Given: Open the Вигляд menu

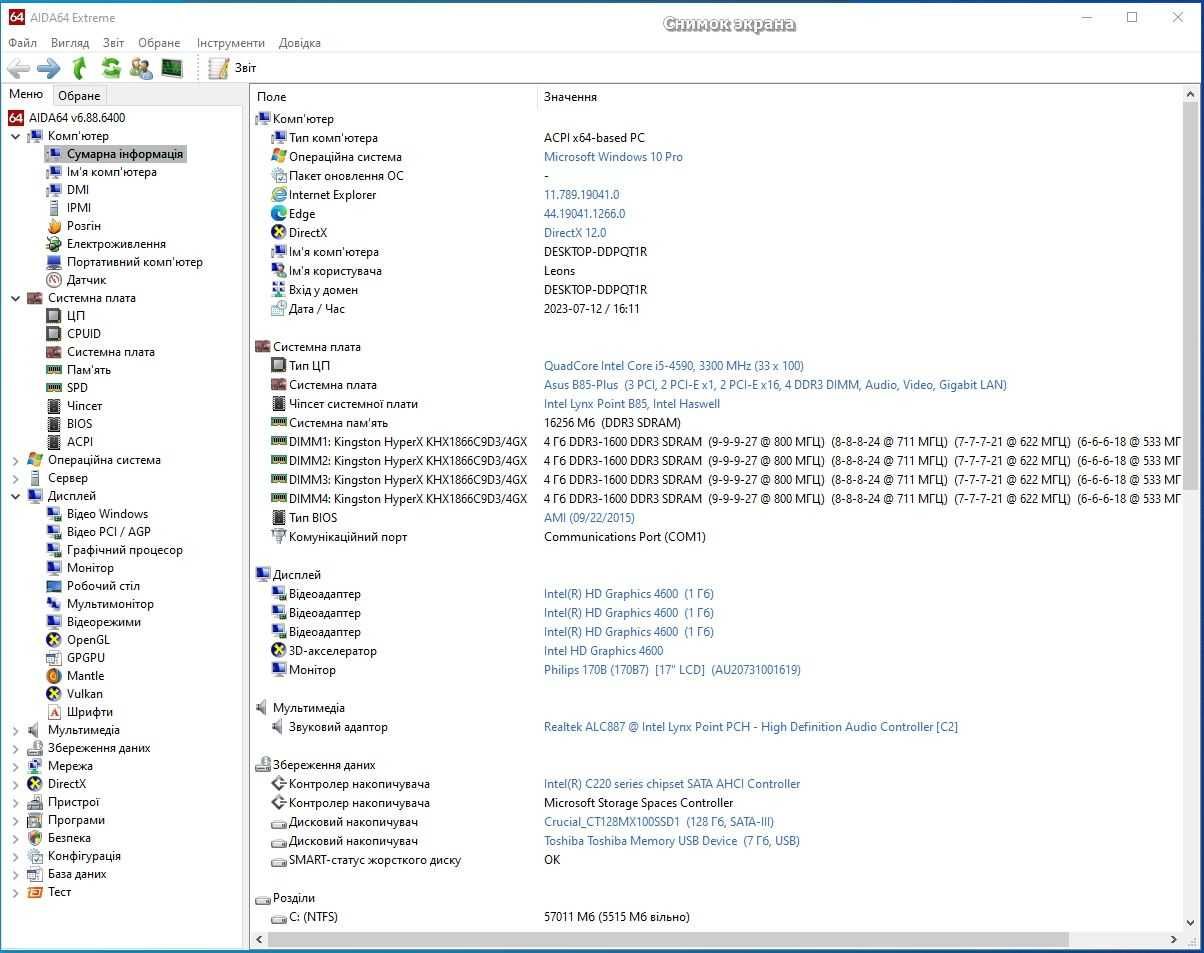Looking at the screenshot, I should (70, 43).
